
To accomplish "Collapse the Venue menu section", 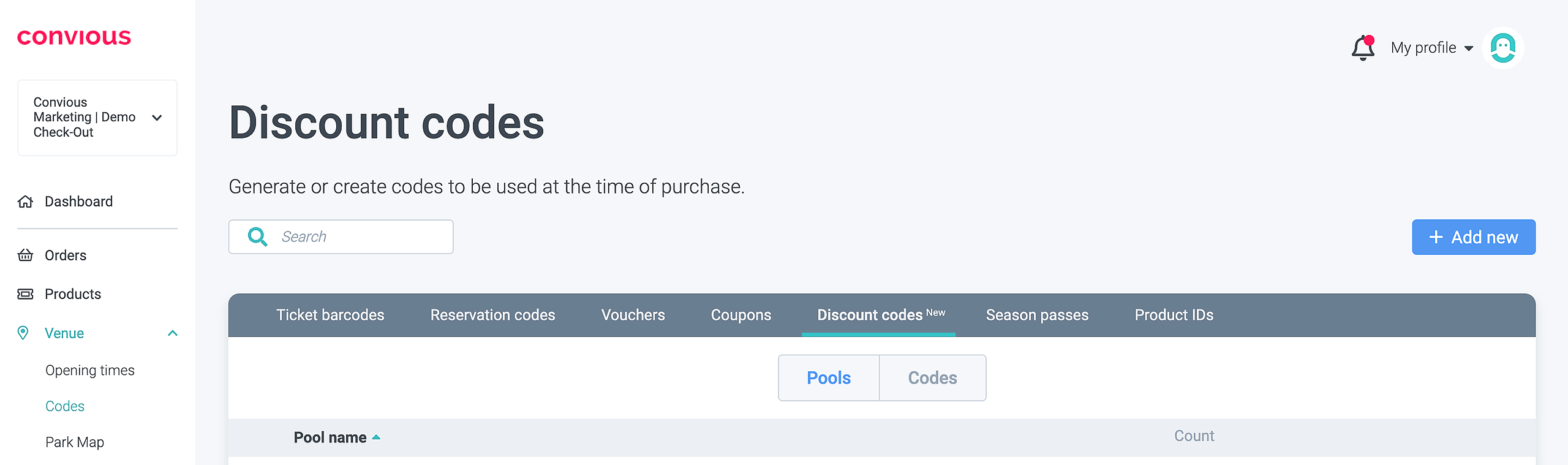I will click(x=173, y=333).
